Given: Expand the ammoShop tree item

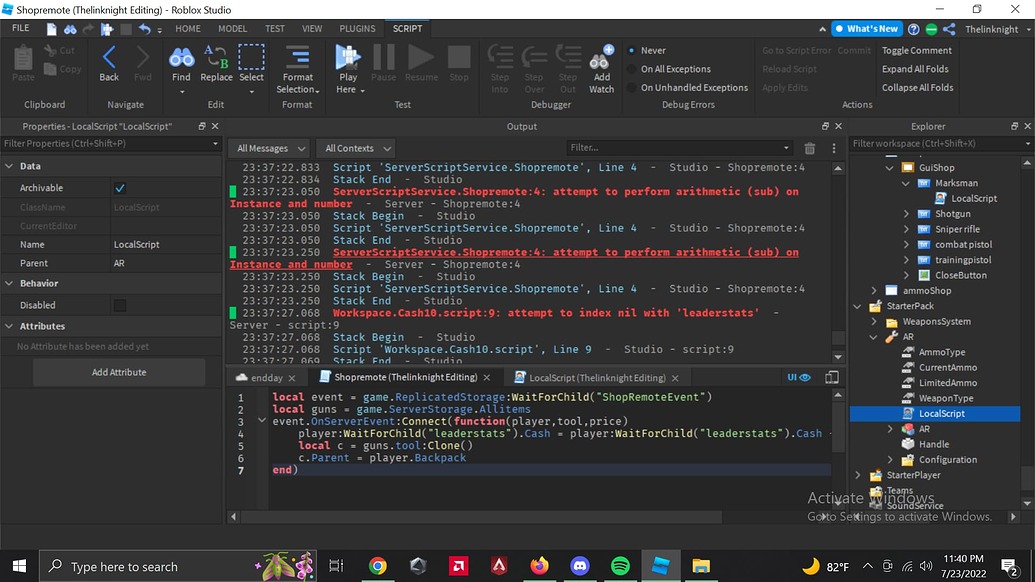Looking at the screenshot, I should pyautogui.click(x=874, y=290).
